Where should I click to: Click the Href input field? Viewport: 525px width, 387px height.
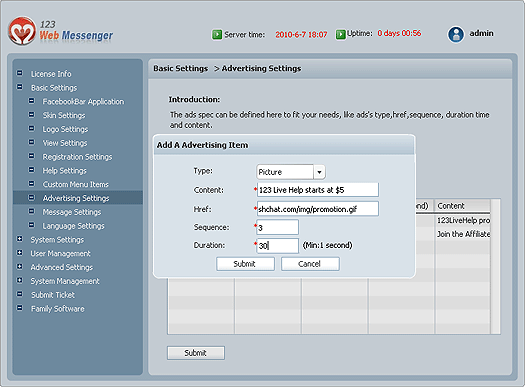[318, 209]
